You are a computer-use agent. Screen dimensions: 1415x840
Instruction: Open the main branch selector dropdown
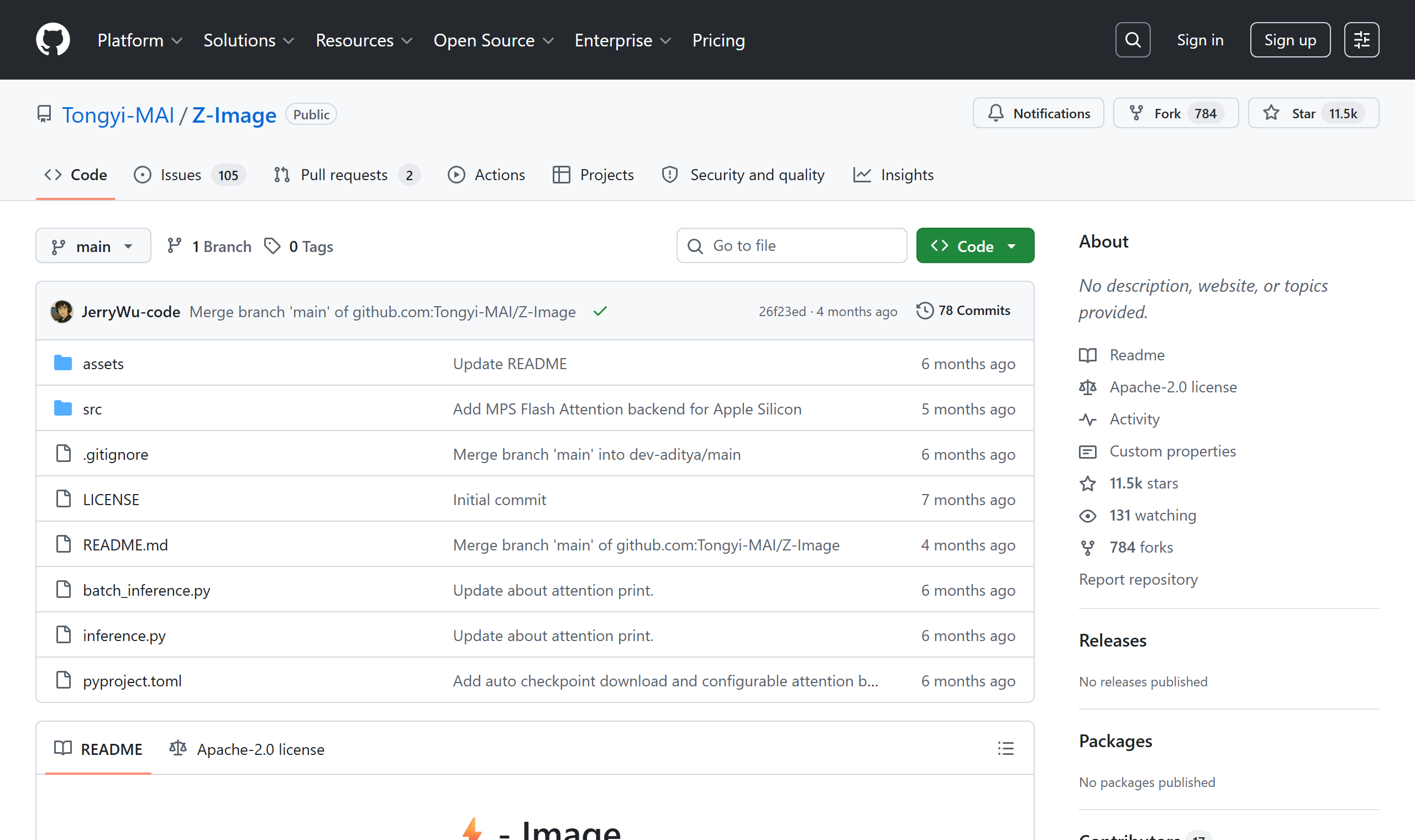coord(93,246)
